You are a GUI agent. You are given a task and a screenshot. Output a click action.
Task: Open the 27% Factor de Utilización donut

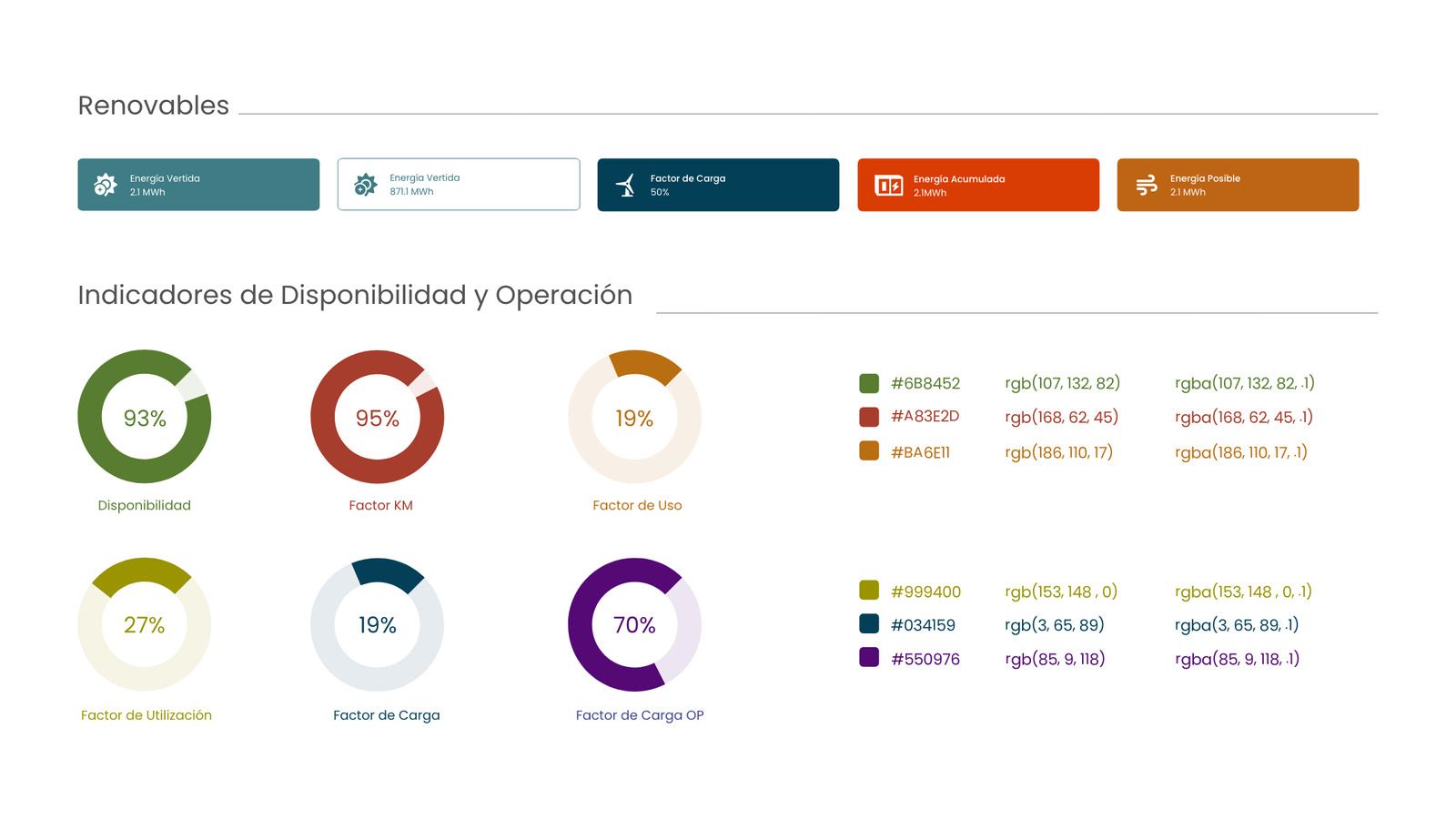(x=145, y=624)
